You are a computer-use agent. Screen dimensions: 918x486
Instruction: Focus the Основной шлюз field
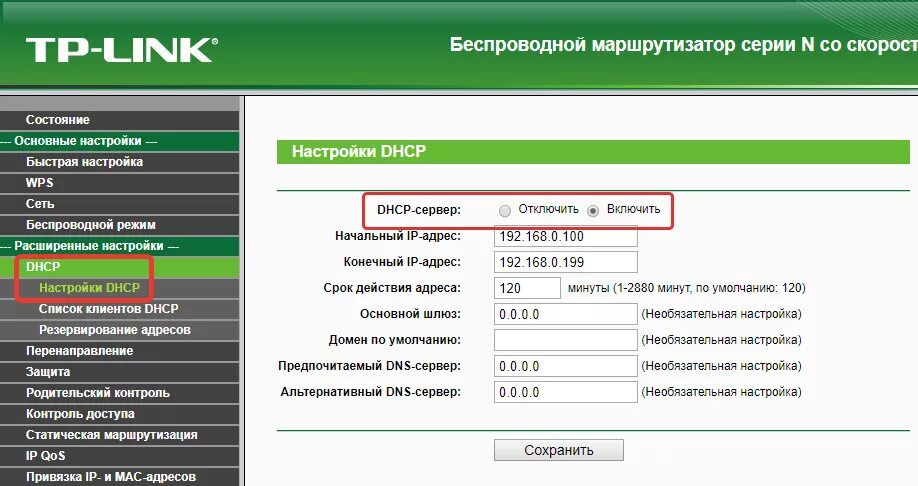click(x=566, y=314)
